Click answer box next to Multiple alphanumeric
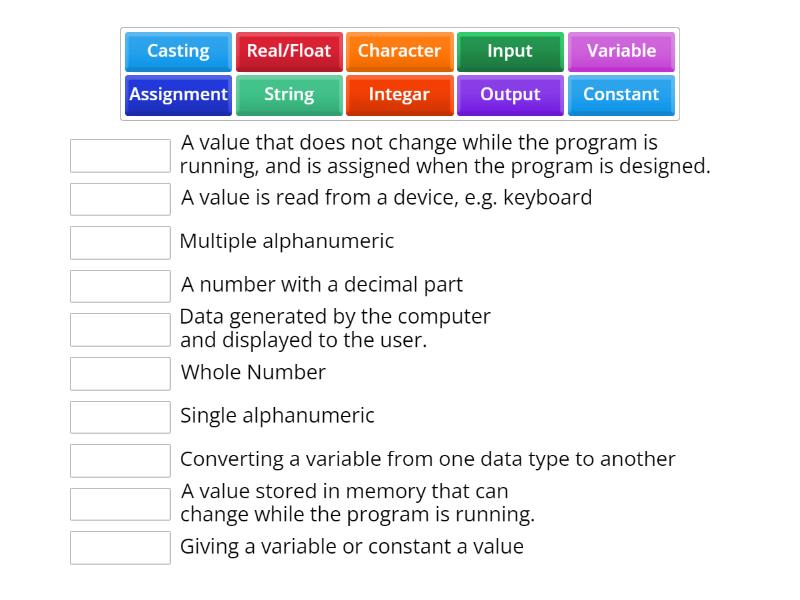The image size is (800, 600). coord(120,242)
